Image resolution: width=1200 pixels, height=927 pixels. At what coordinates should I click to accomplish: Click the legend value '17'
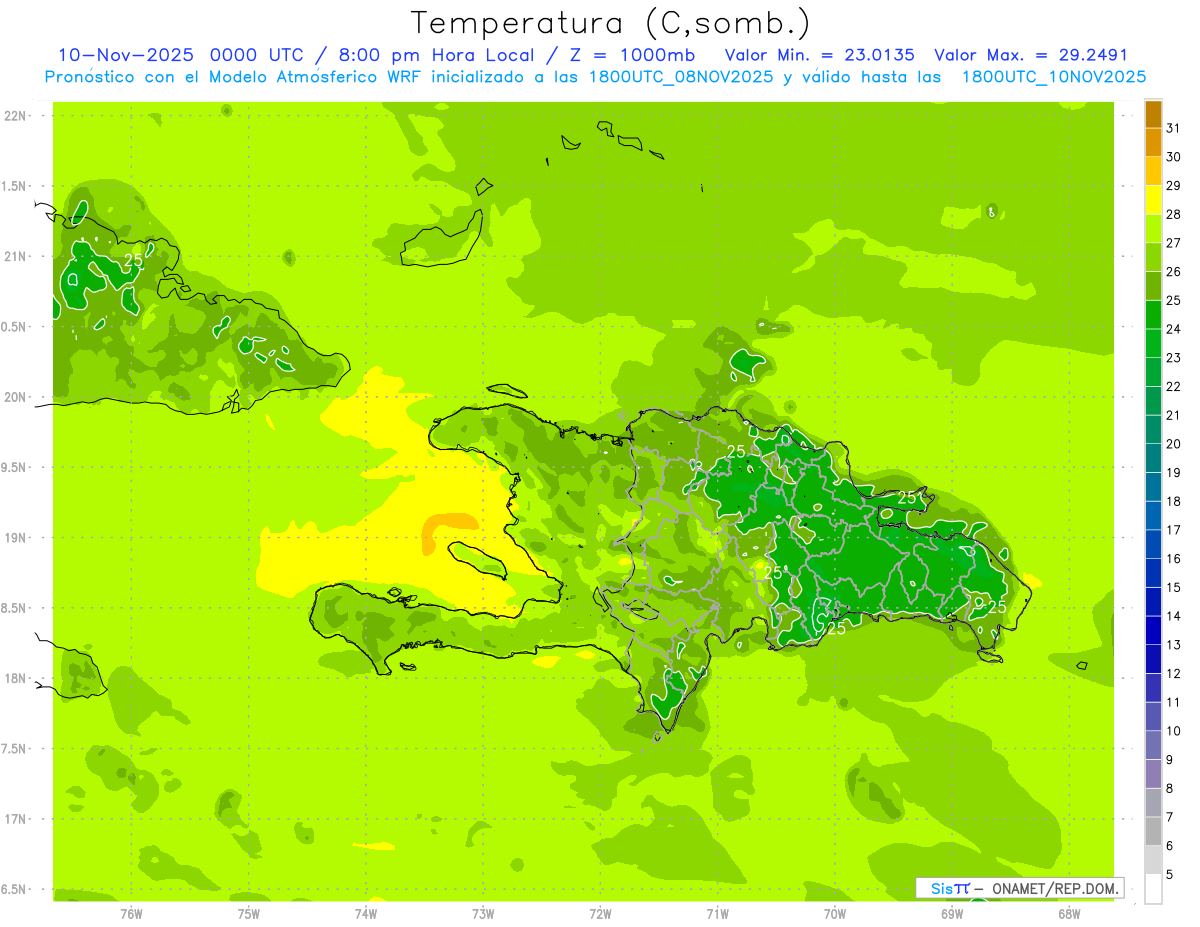click(1174, 530)
